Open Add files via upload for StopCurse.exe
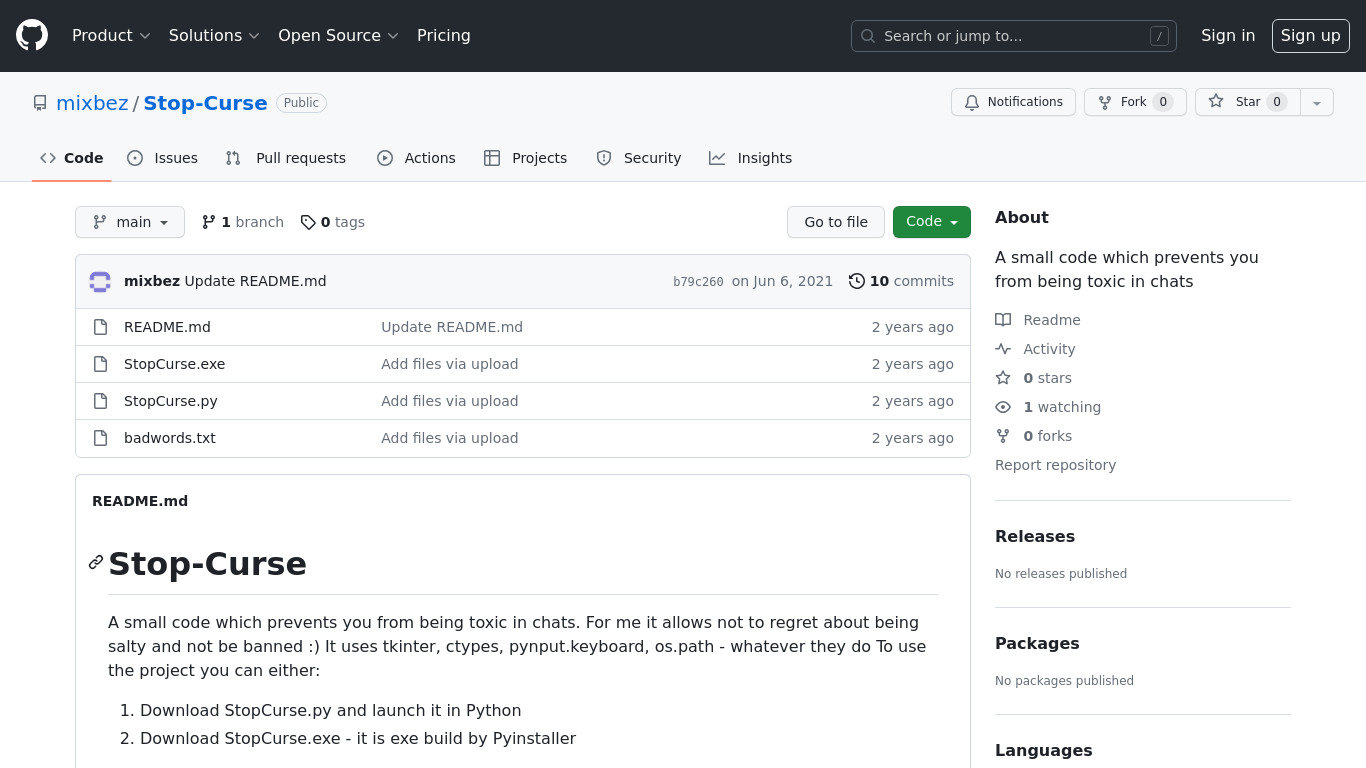Screen dimensions: 1366x768 tap(449, 364)
